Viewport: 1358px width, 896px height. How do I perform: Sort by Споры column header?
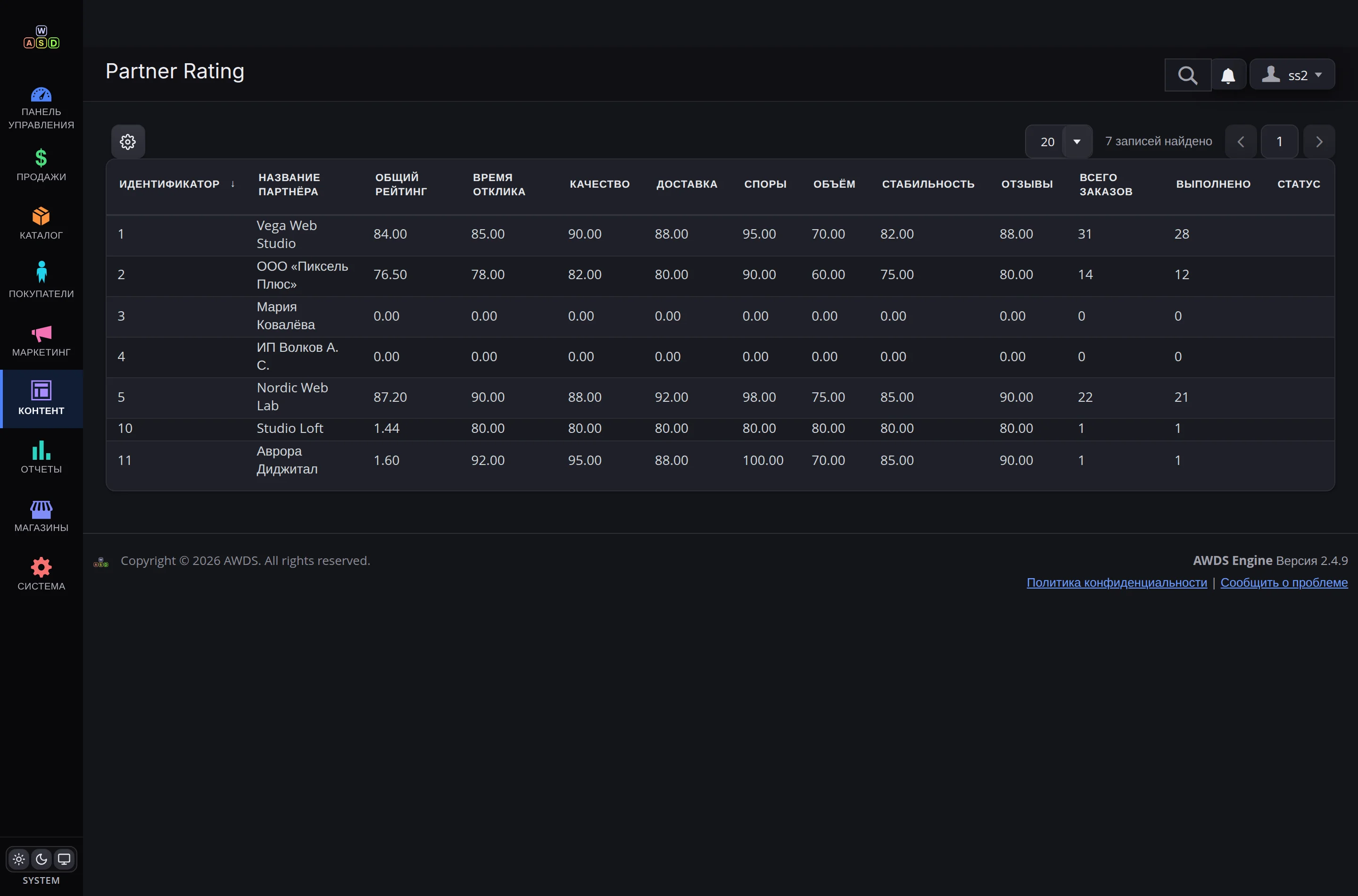pos(765,184)
